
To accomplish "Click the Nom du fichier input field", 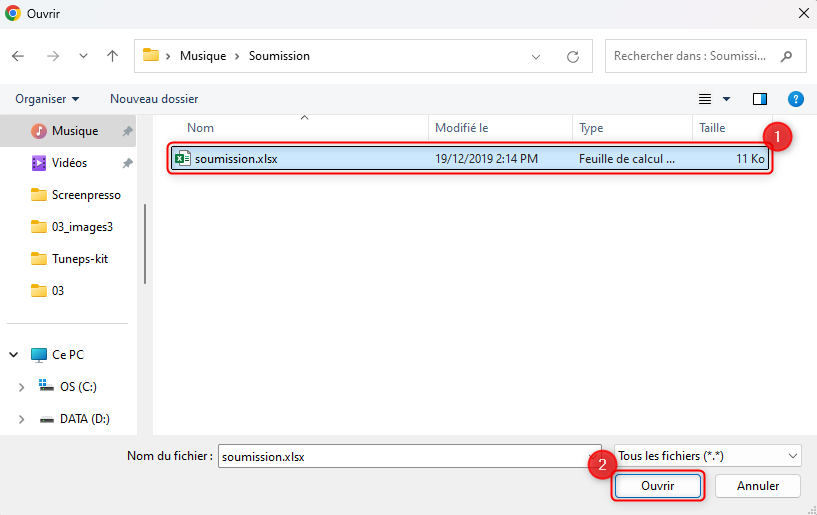I will click(400, 456).
